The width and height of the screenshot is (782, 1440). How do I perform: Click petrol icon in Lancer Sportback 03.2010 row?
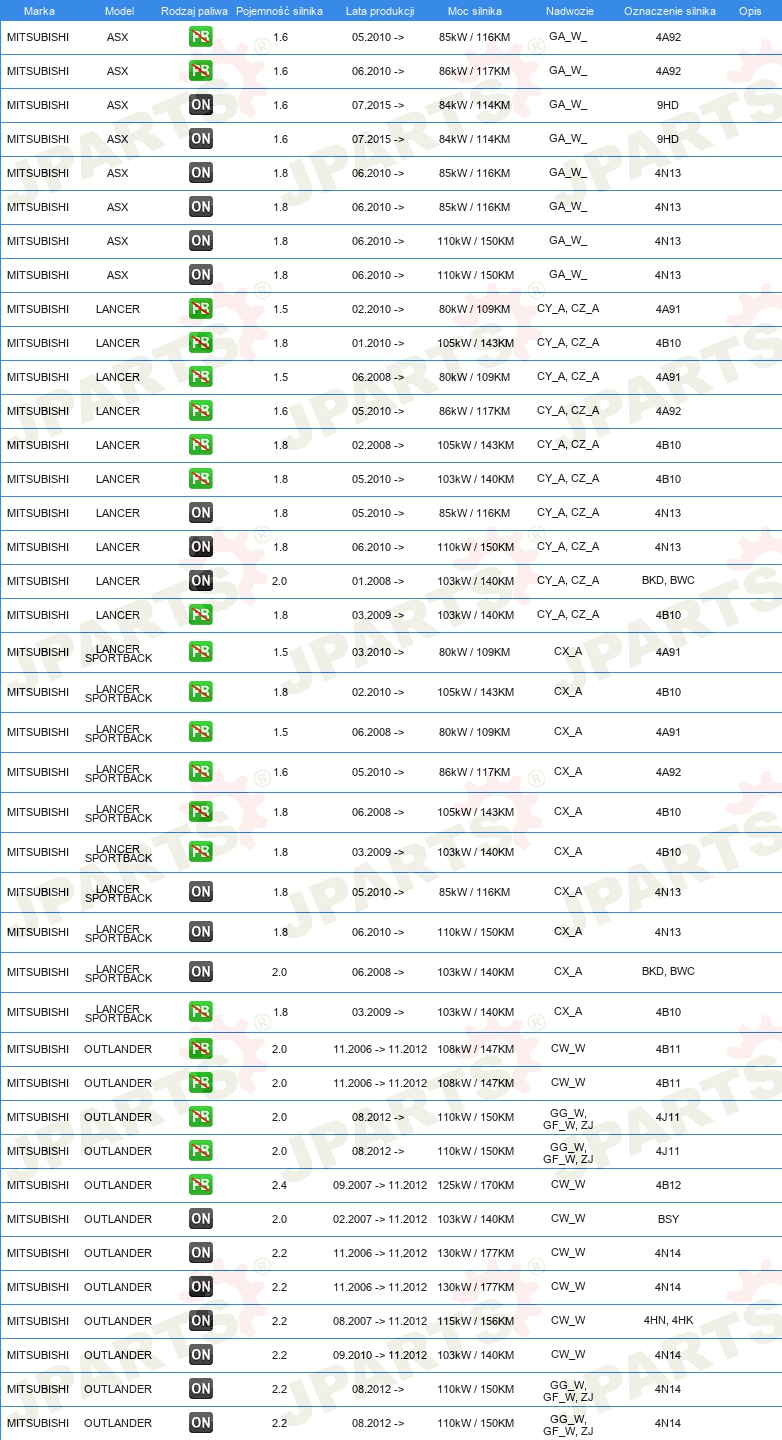201,652
